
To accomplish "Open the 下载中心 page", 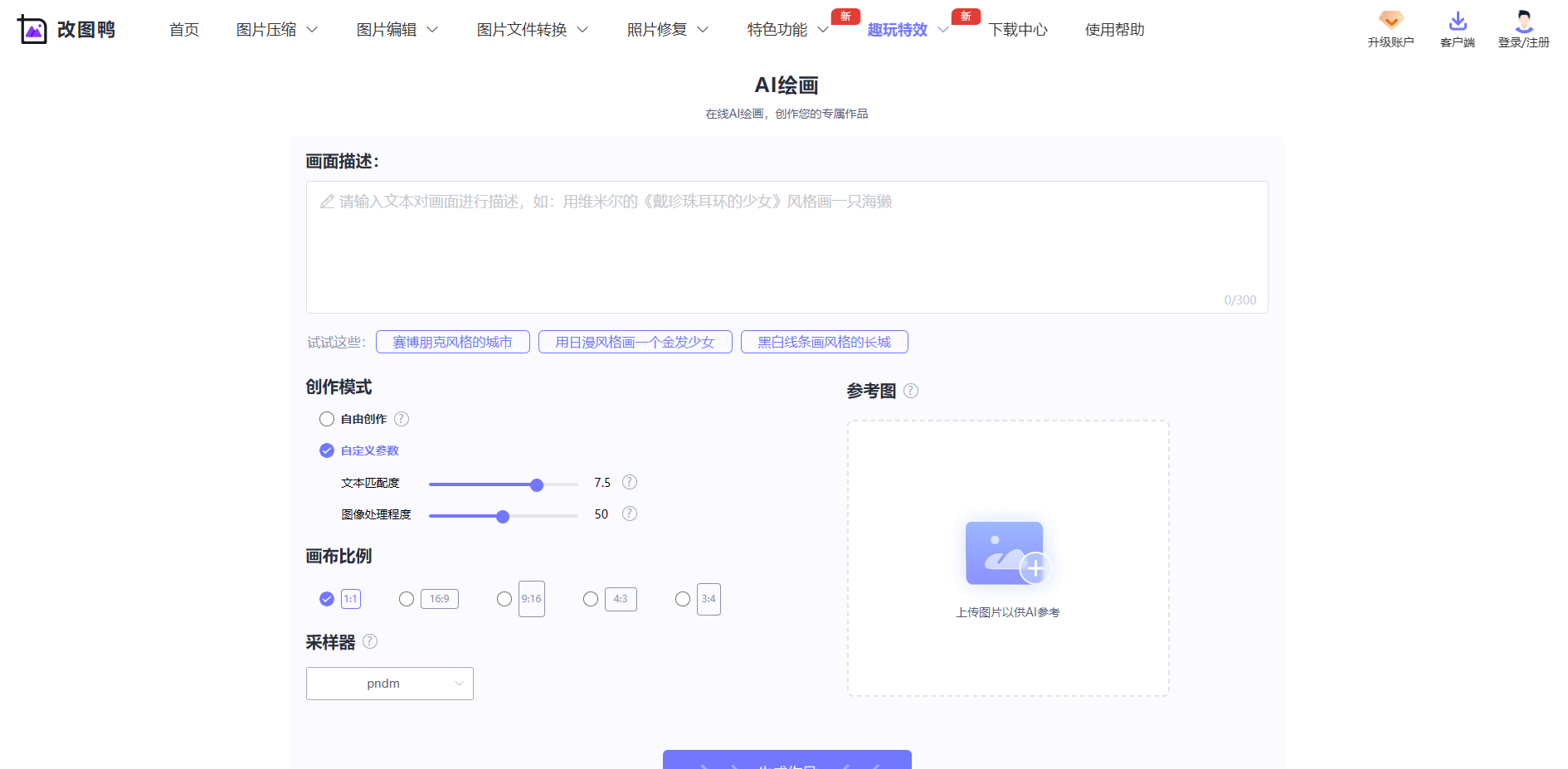I will point(1019,29).
